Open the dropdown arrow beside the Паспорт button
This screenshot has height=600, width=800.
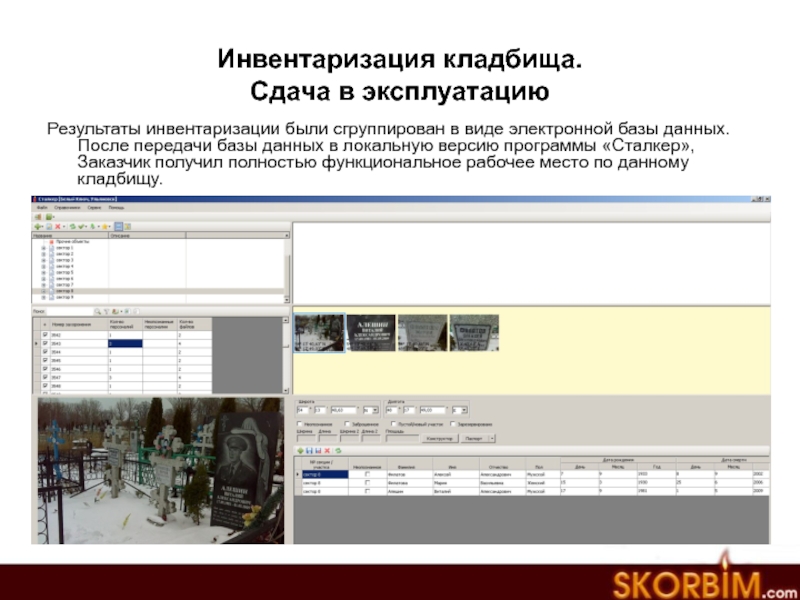click(492, 439)
